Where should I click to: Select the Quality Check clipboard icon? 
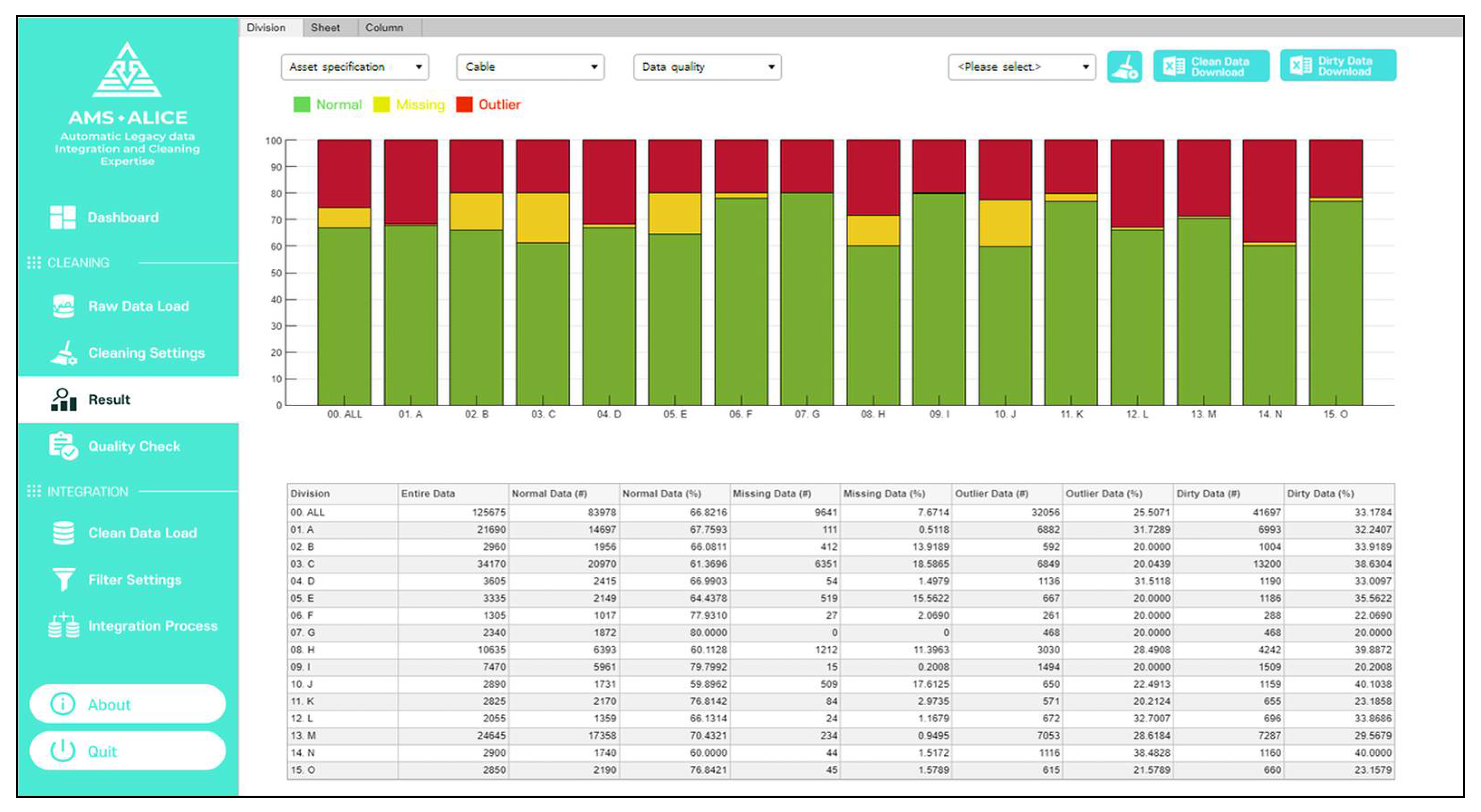63,446
